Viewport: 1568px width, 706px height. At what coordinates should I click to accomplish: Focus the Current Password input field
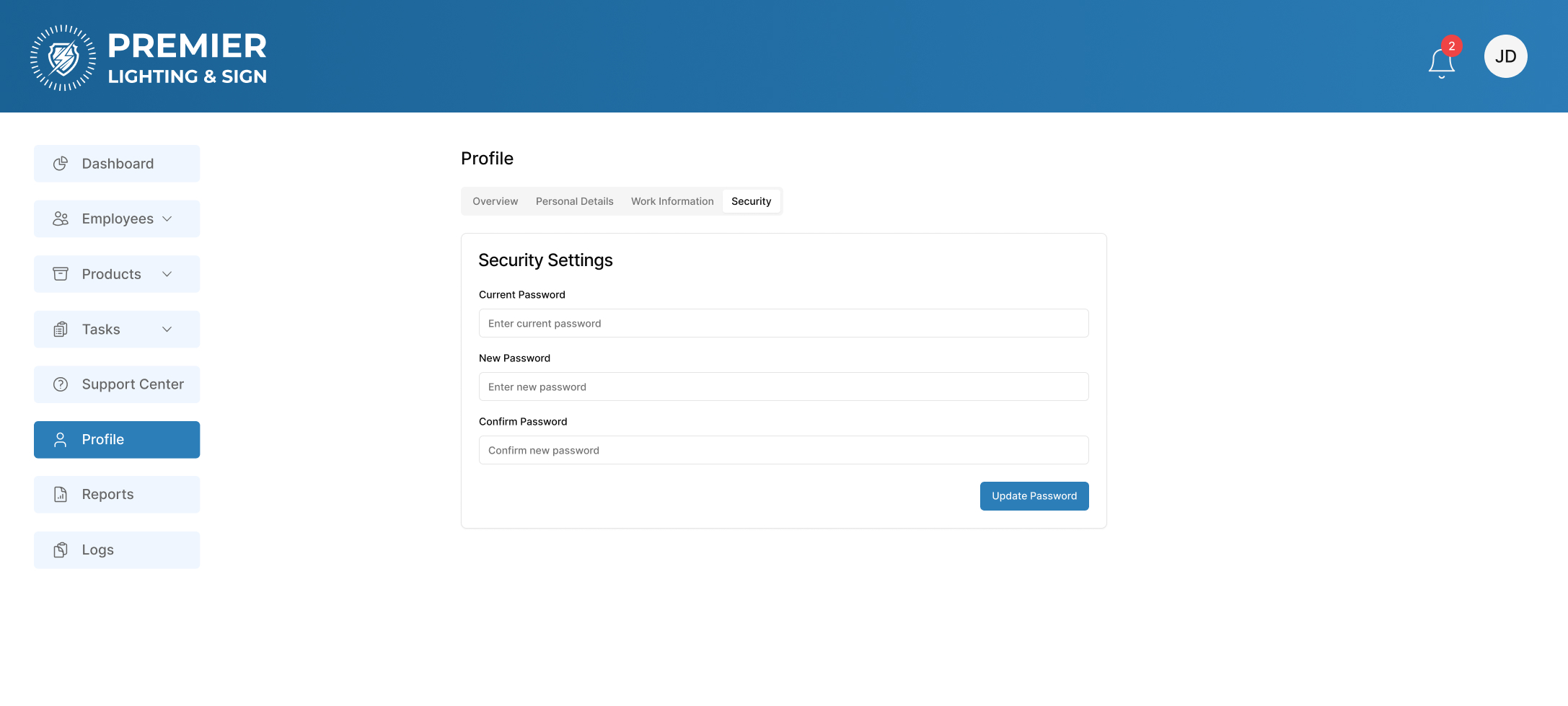(783, 323)
